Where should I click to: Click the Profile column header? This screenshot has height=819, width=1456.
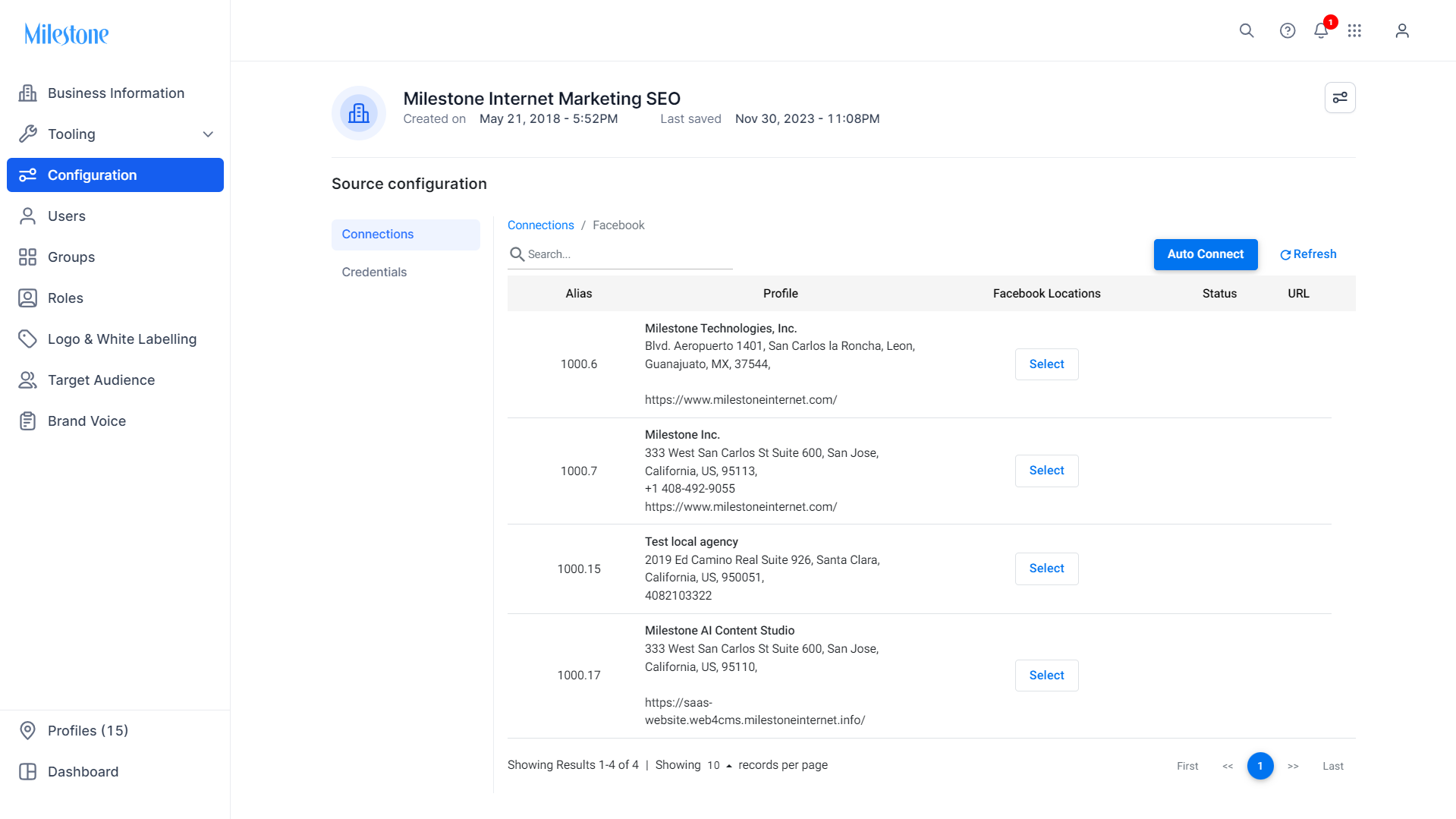(x=781, y=294)
